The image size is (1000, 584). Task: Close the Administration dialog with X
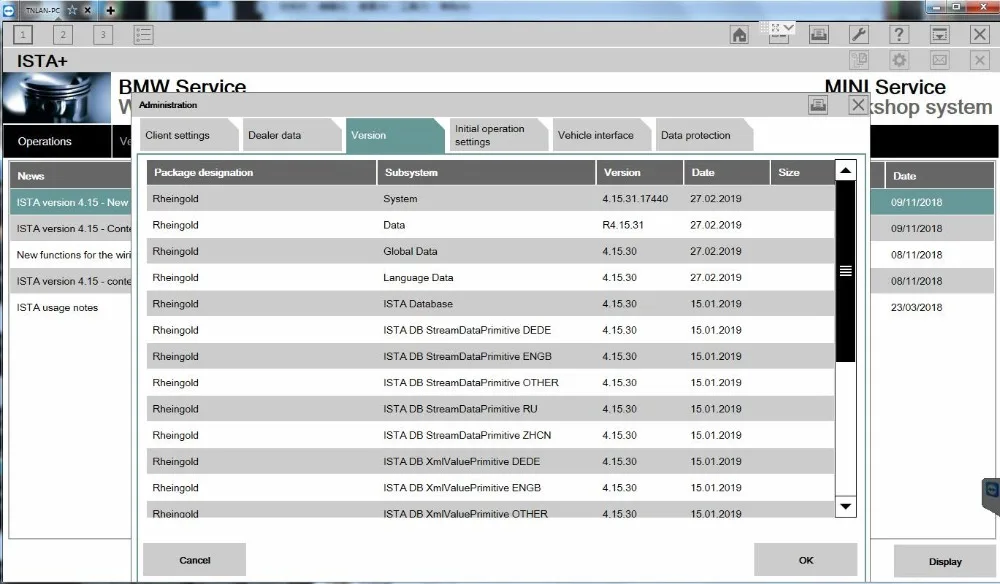[x=858, y=105]
